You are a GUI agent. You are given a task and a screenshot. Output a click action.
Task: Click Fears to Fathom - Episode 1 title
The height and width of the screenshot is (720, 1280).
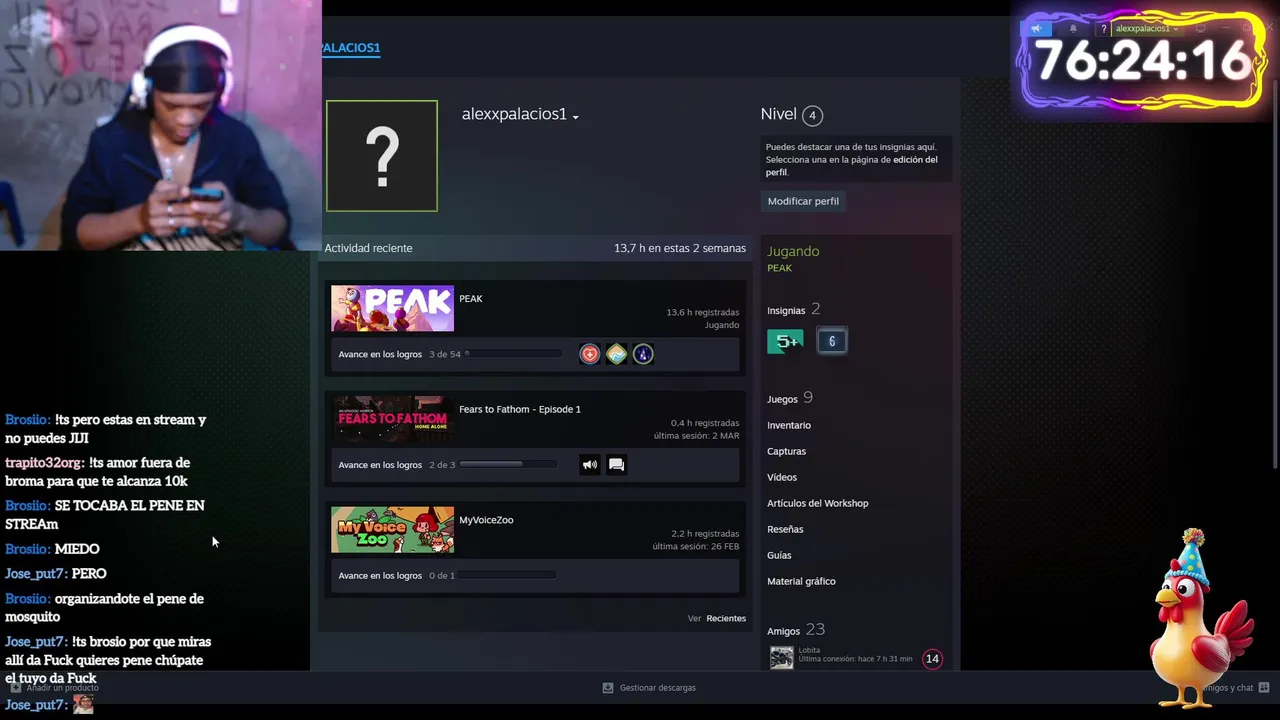pyautogui.click(x=520, y=409)
